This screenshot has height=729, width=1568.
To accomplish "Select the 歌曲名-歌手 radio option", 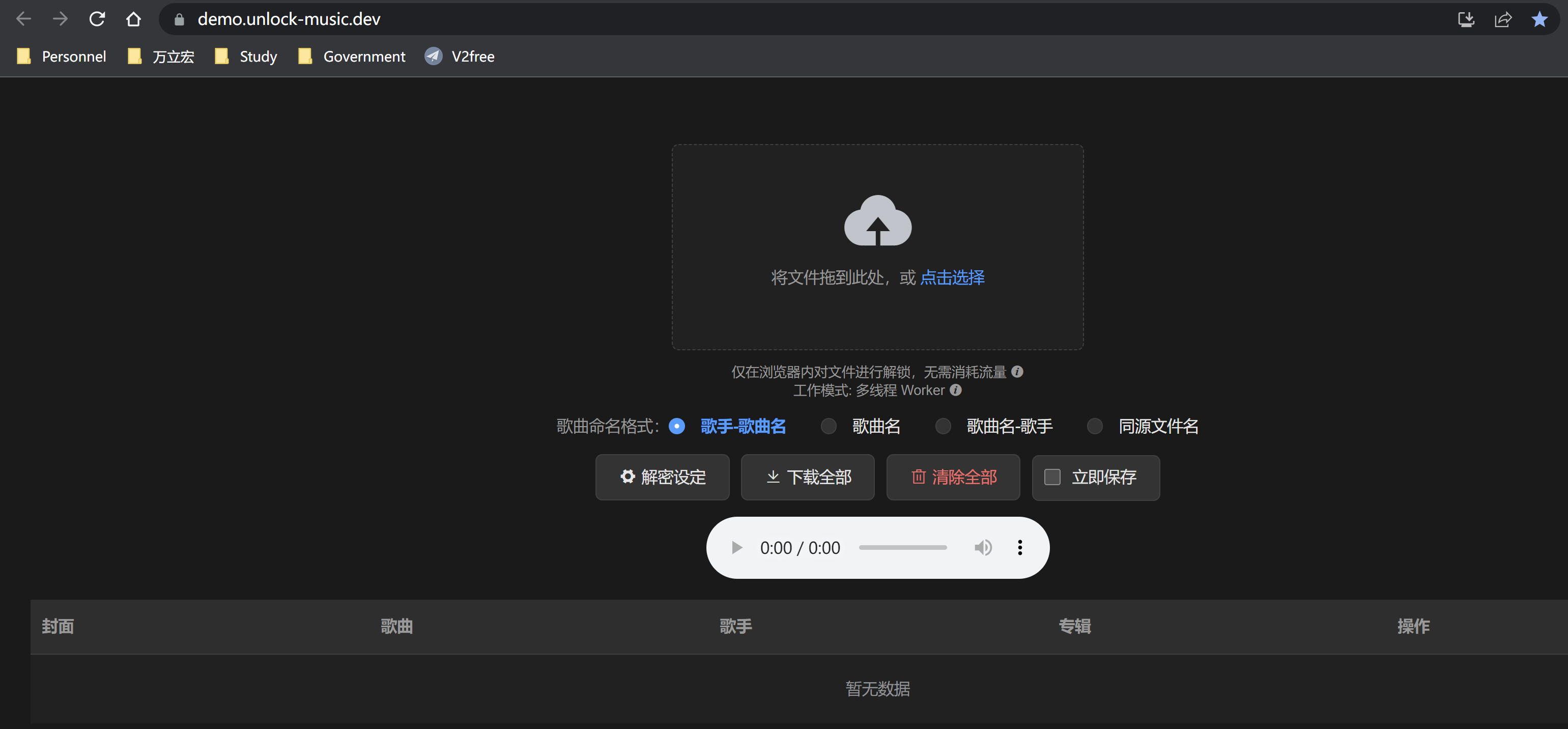I will coord(943,426).
